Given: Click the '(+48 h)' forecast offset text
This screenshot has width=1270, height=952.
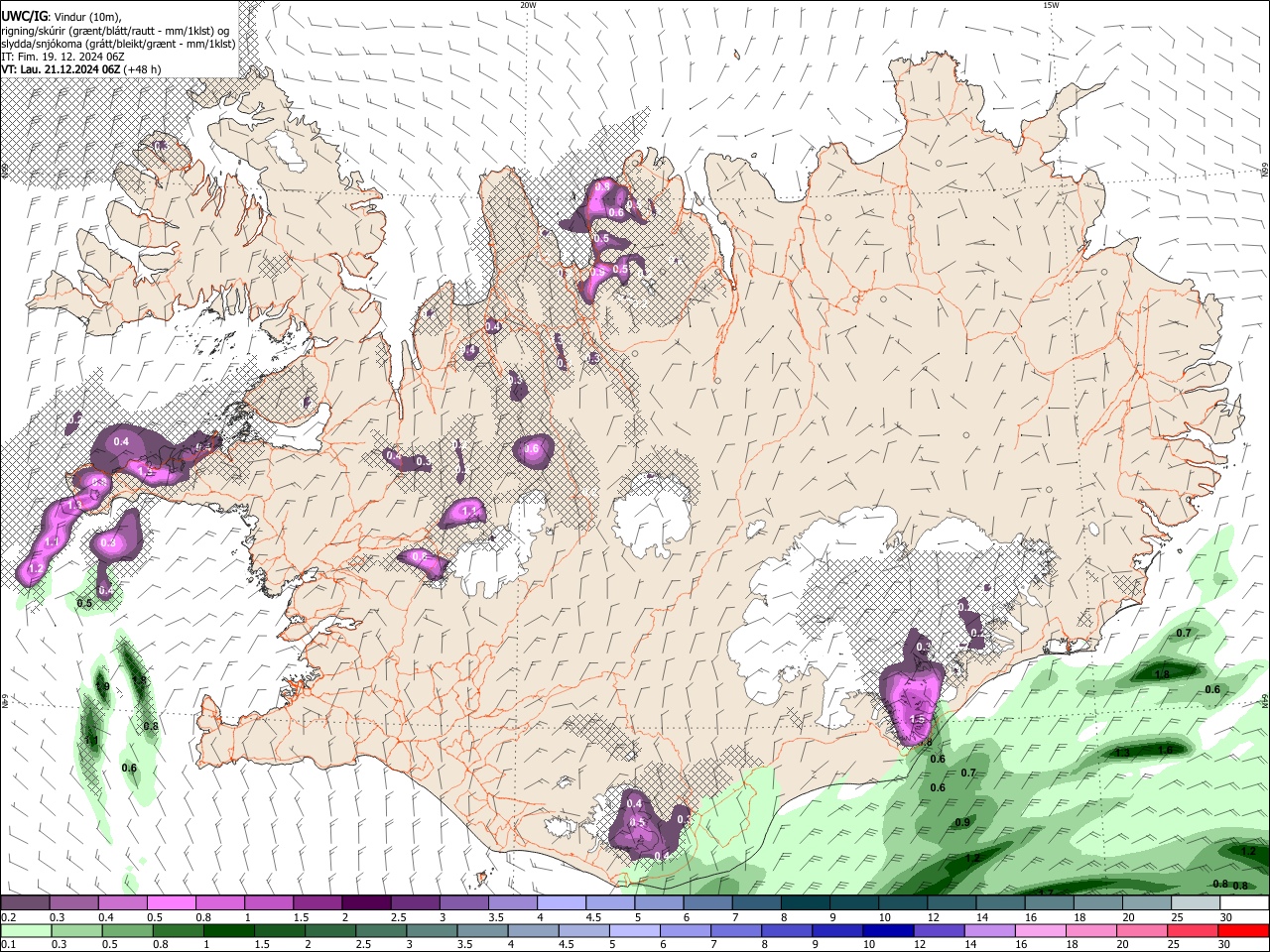Looking at the screenshot, I should pos(142,69).
